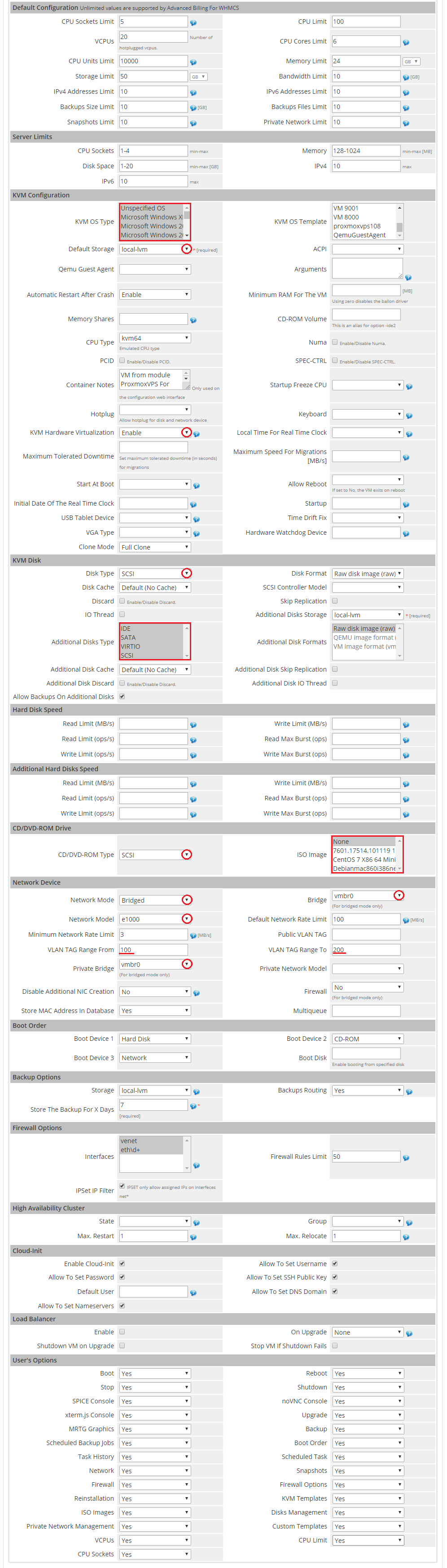Click the Minimum Network Rate Limit field
This screenshot has width=447, height=1568.
153,935
